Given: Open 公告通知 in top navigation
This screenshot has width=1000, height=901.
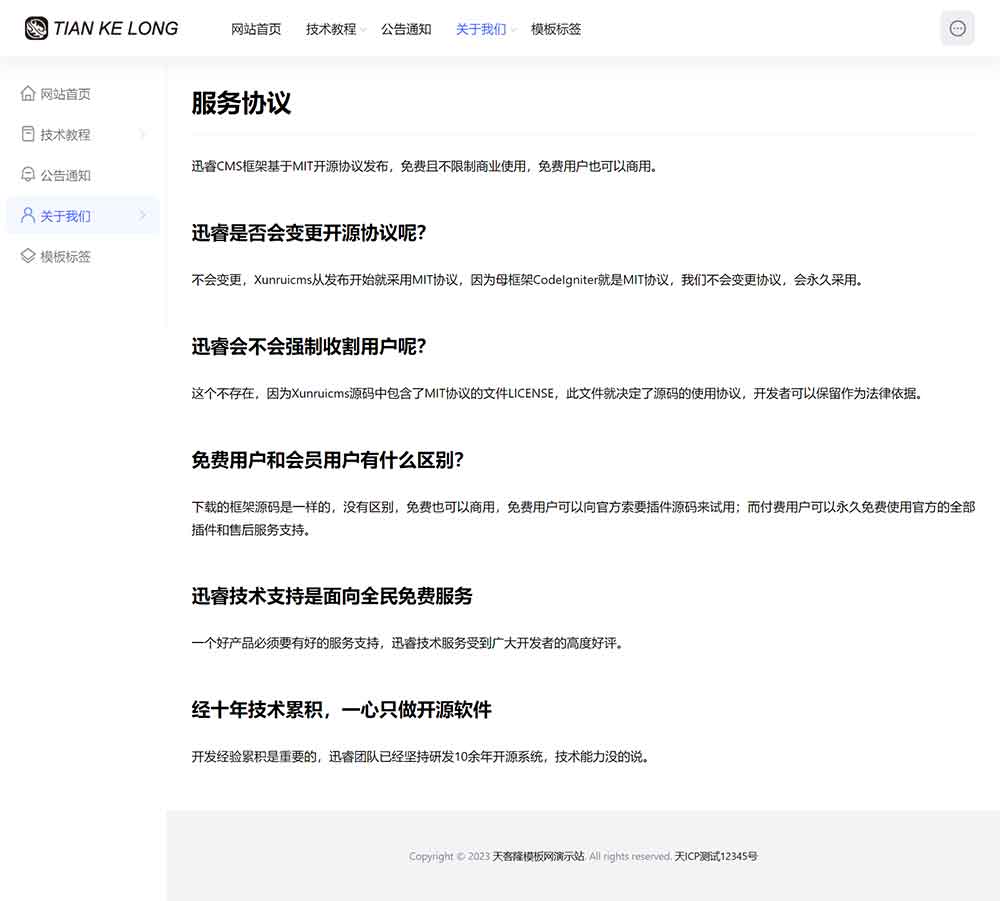Looking at the screenshot, I should (406, 29).
